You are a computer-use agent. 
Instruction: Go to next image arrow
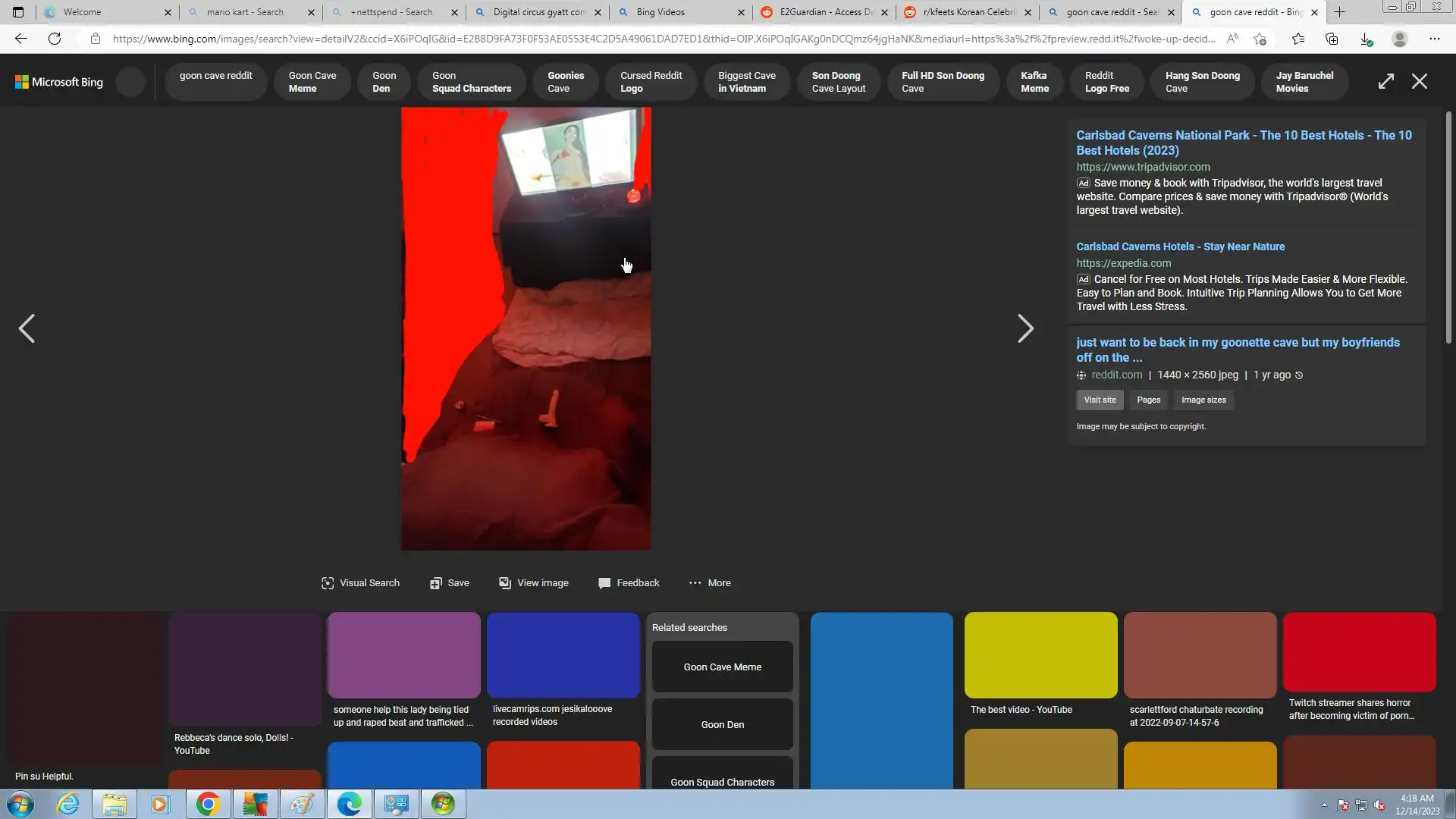[x=1025, y=329]
